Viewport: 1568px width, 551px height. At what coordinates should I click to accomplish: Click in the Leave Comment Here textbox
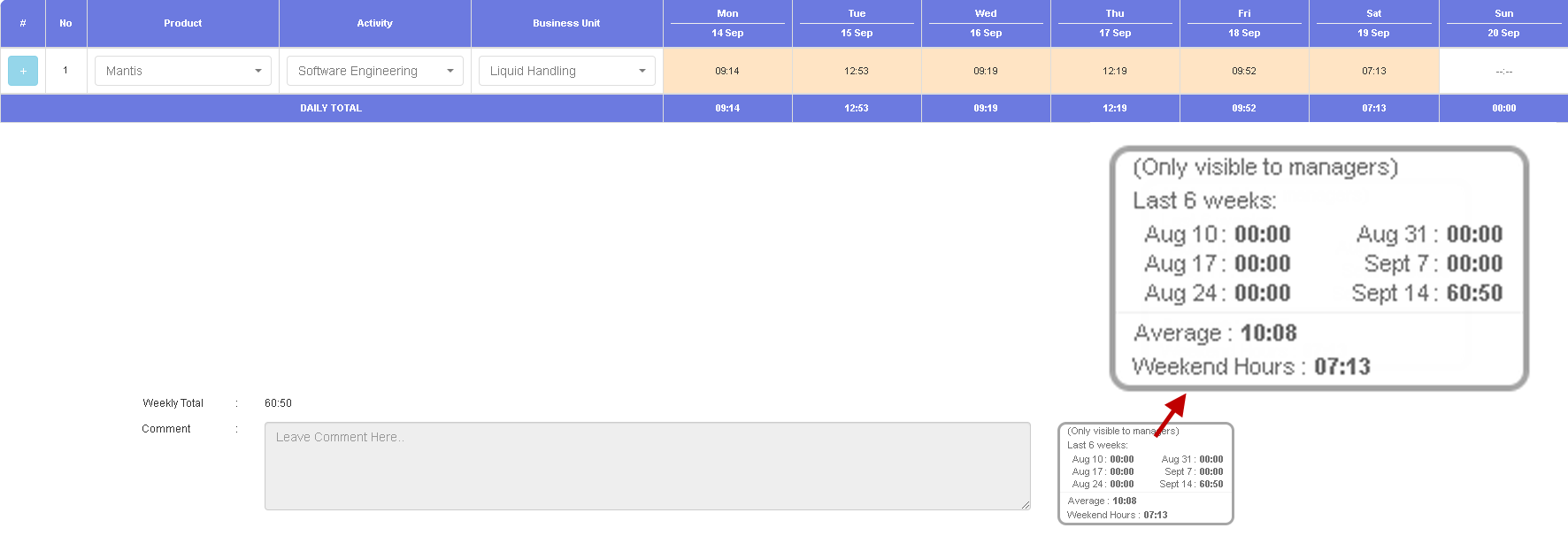(x=647, y=465)
